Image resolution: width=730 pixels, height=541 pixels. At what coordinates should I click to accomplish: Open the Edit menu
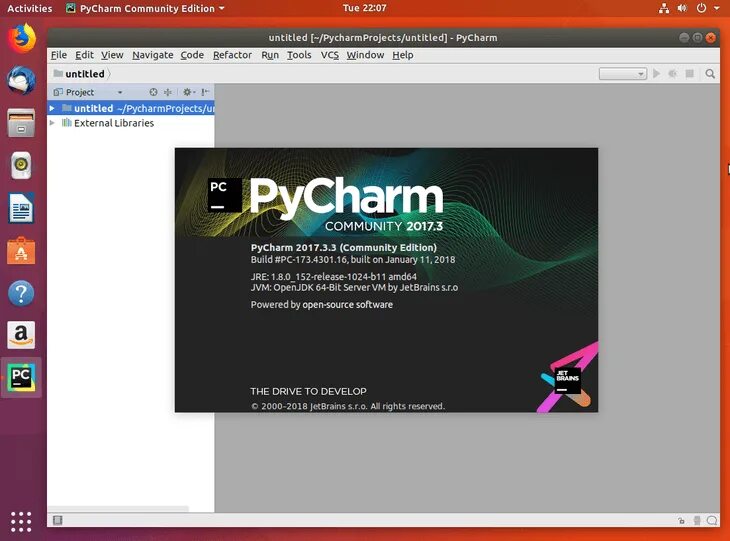pos(84,55)
